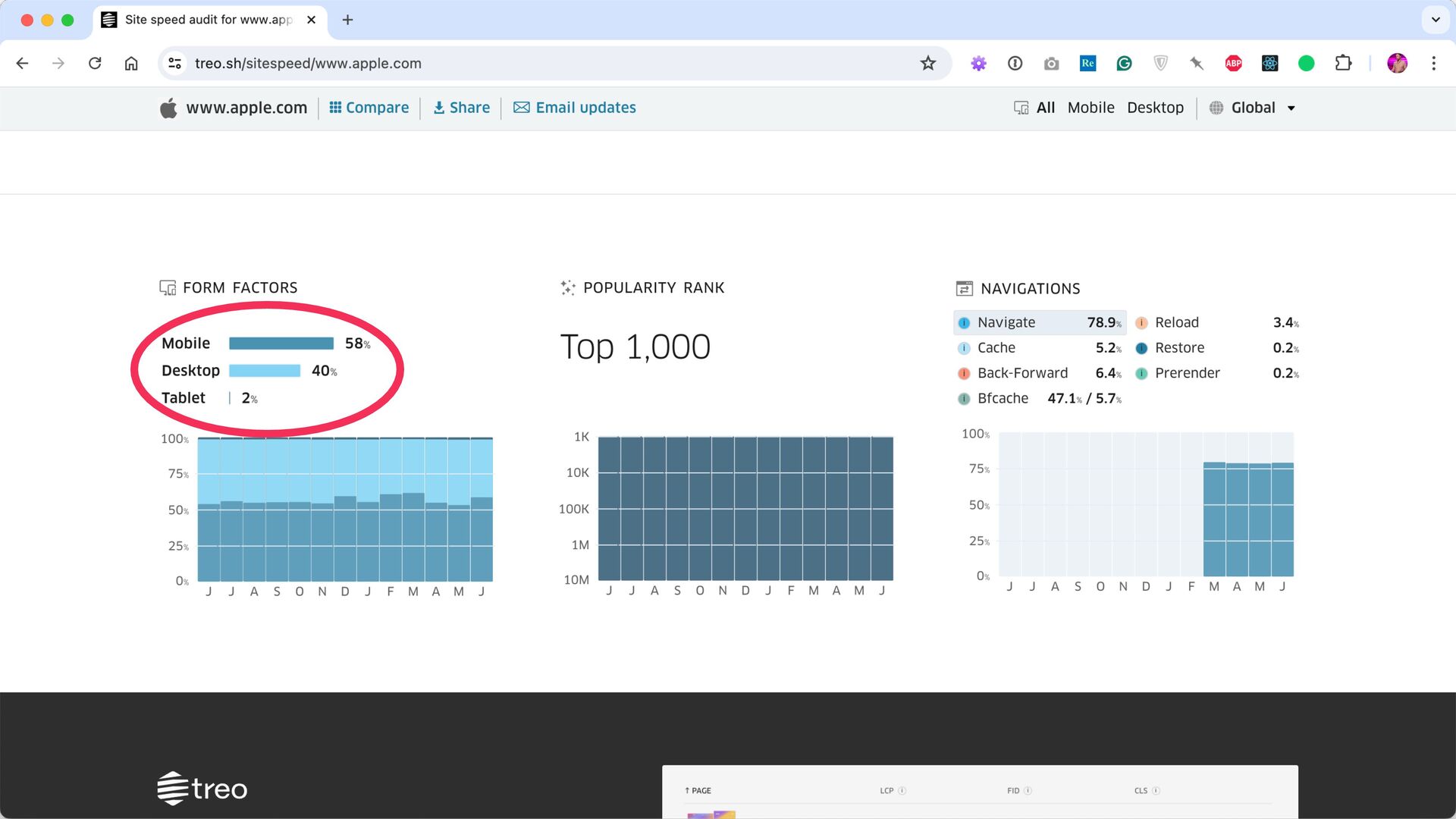Click the Top 1,000 rank text
The width and height of the screenshot is (1456, 819).
pyautogui.click(x=635, y=347)
